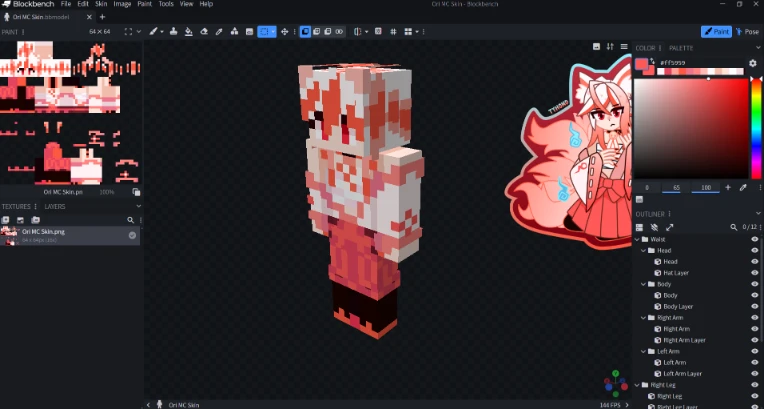Open the Edit menu

click(83, 4)
